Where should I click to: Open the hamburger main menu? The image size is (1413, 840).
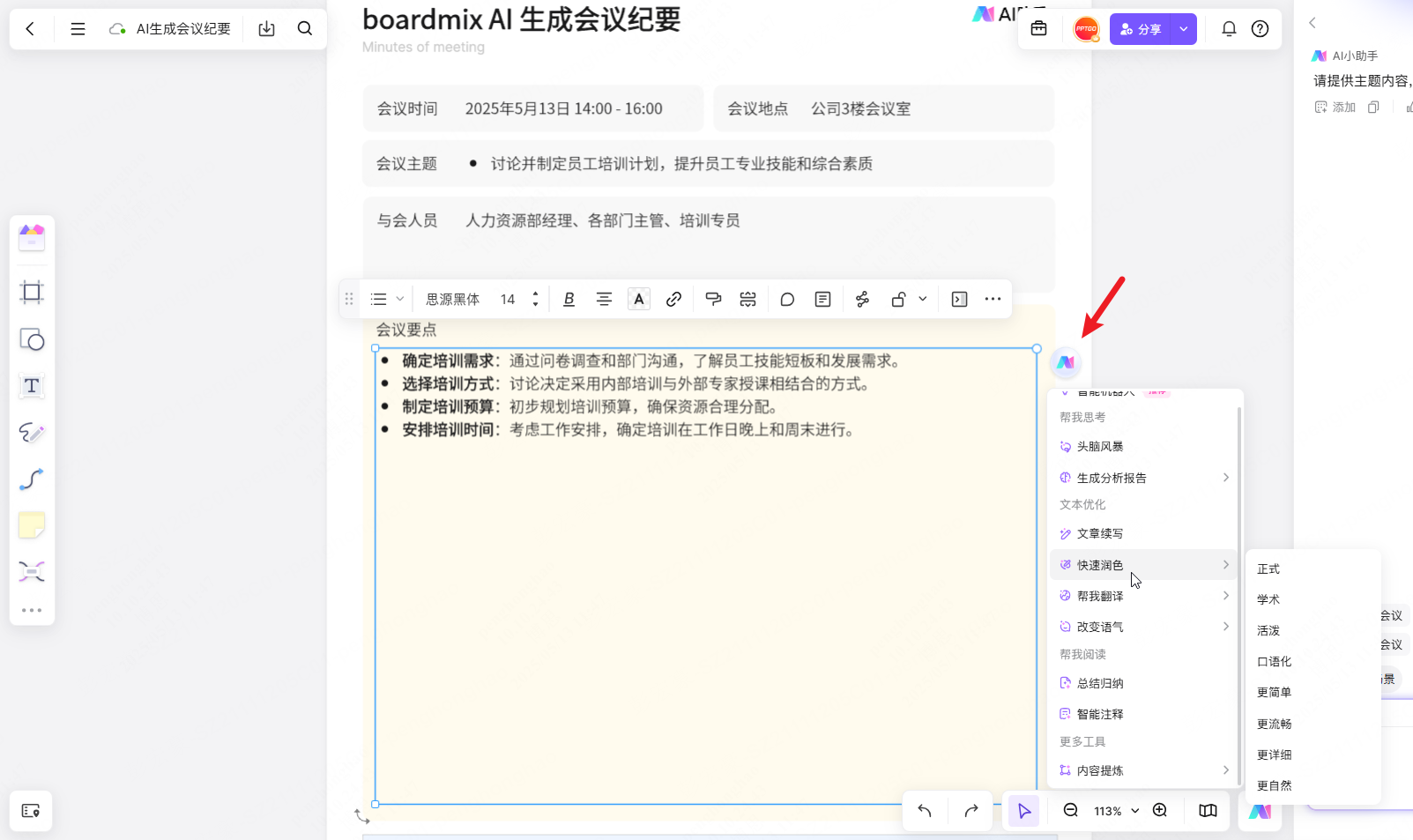tap(78, 29)
